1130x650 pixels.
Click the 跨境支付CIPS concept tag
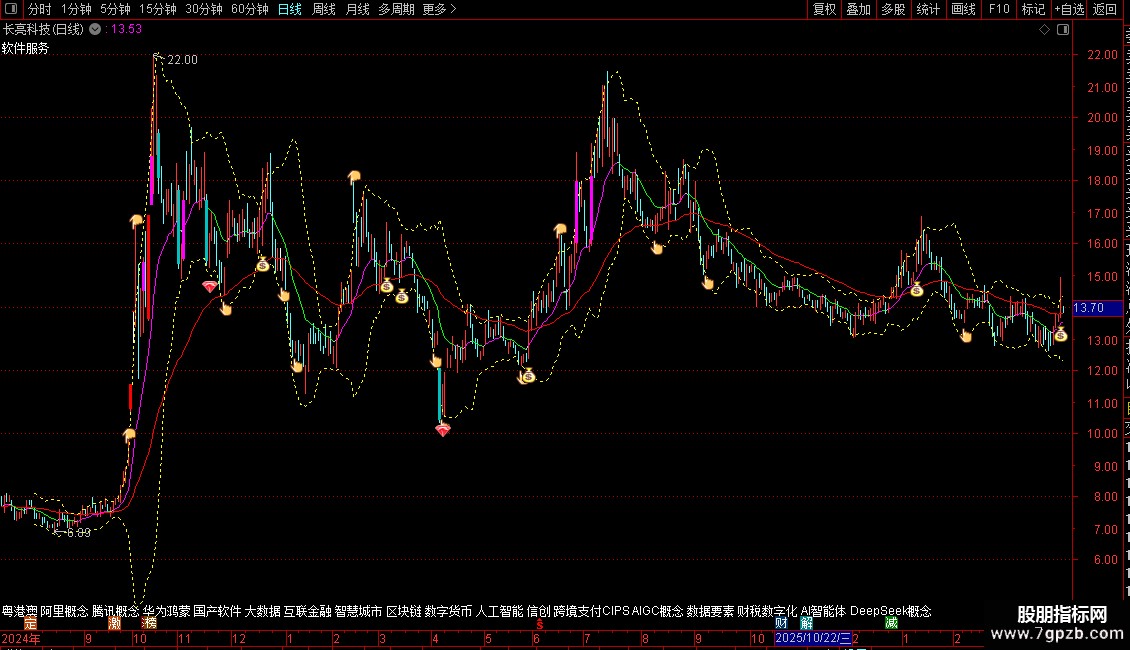(x=592, y=611)
